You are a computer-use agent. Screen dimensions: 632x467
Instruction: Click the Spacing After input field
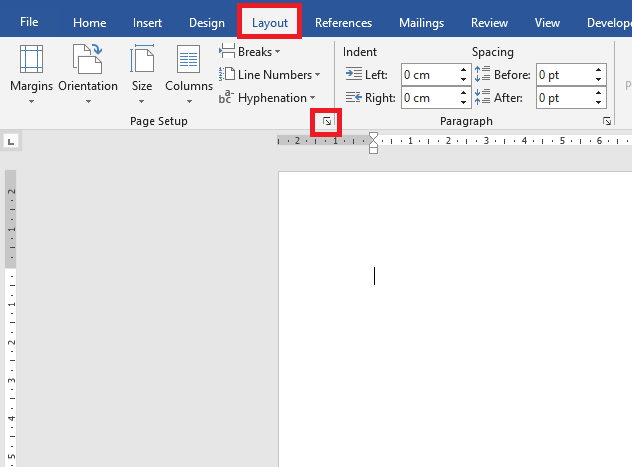(564, 98)
